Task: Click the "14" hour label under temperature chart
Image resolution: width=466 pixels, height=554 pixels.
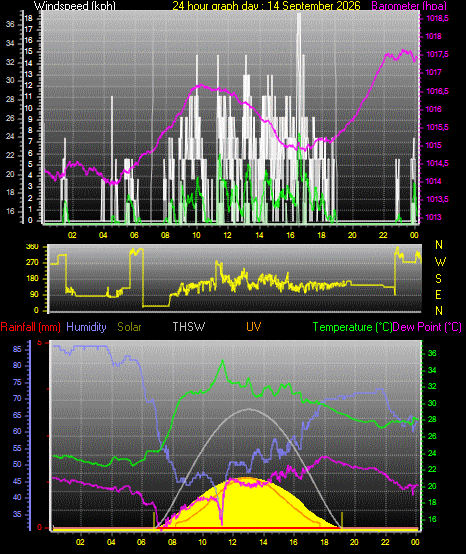Action: [263, 542]
